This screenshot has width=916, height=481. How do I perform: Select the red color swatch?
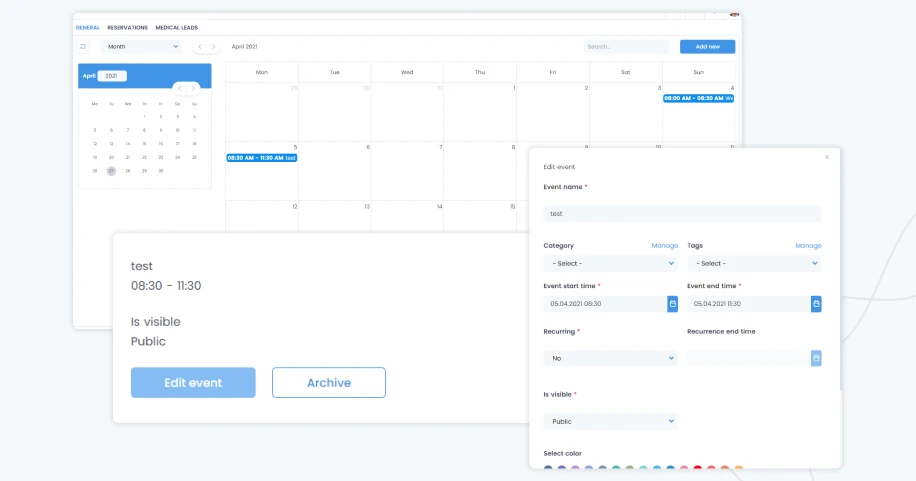698,468
